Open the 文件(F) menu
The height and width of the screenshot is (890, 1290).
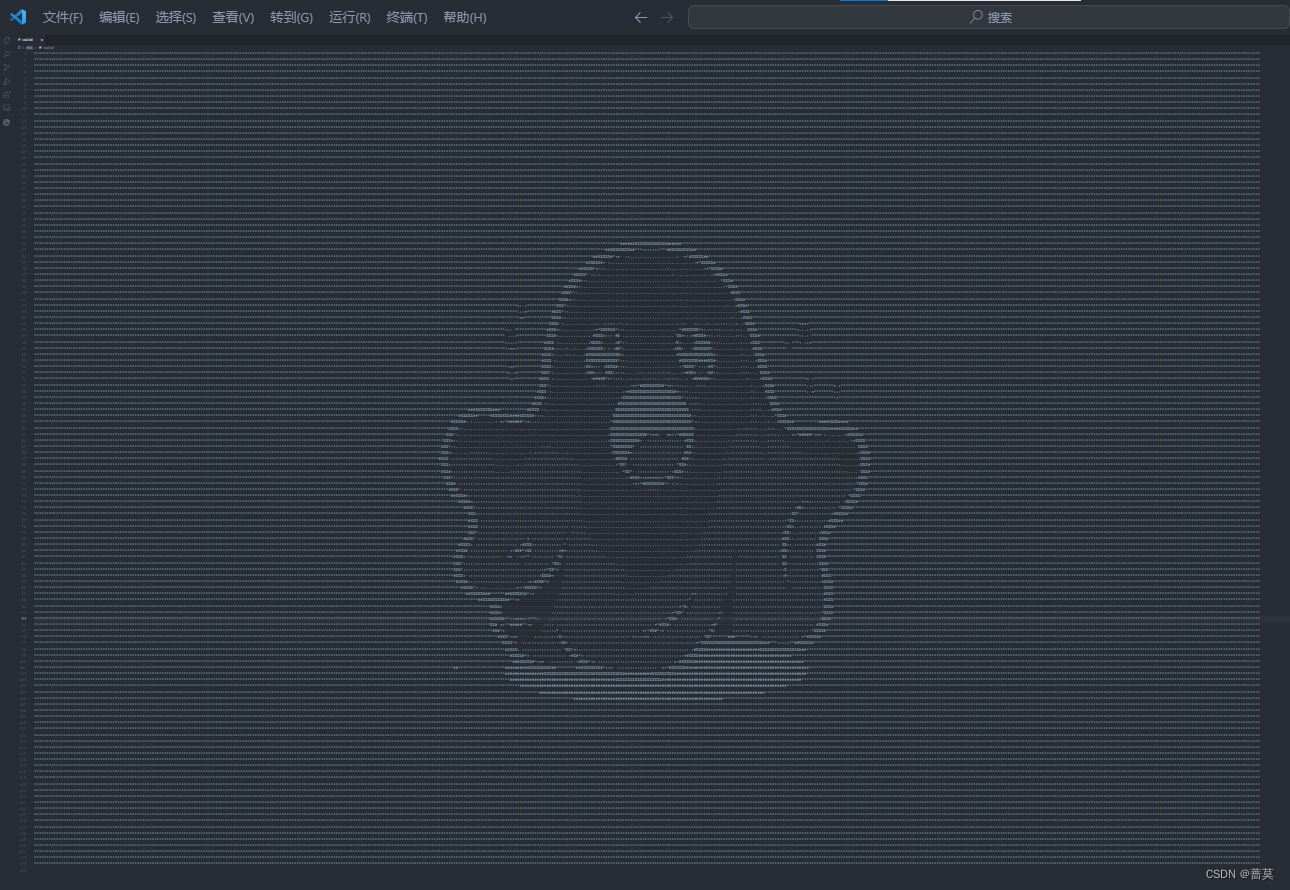click(x=63, y=17)
